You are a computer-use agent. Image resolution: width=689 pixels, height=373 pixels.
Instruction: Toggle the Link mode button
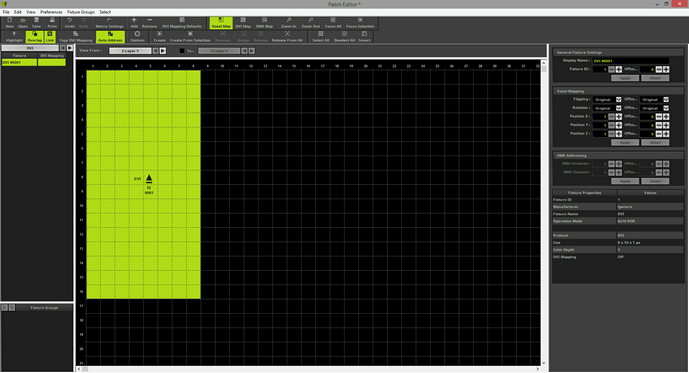point(50,36)
